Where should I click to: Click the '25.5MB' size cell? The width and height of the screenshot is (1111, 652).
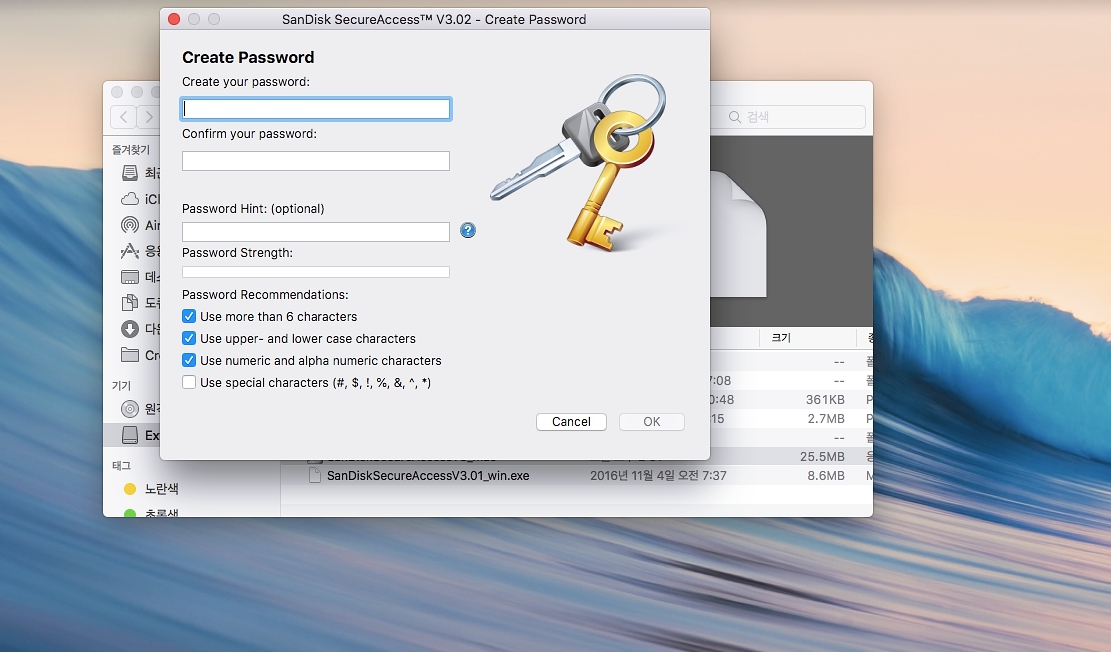point(822,456)
